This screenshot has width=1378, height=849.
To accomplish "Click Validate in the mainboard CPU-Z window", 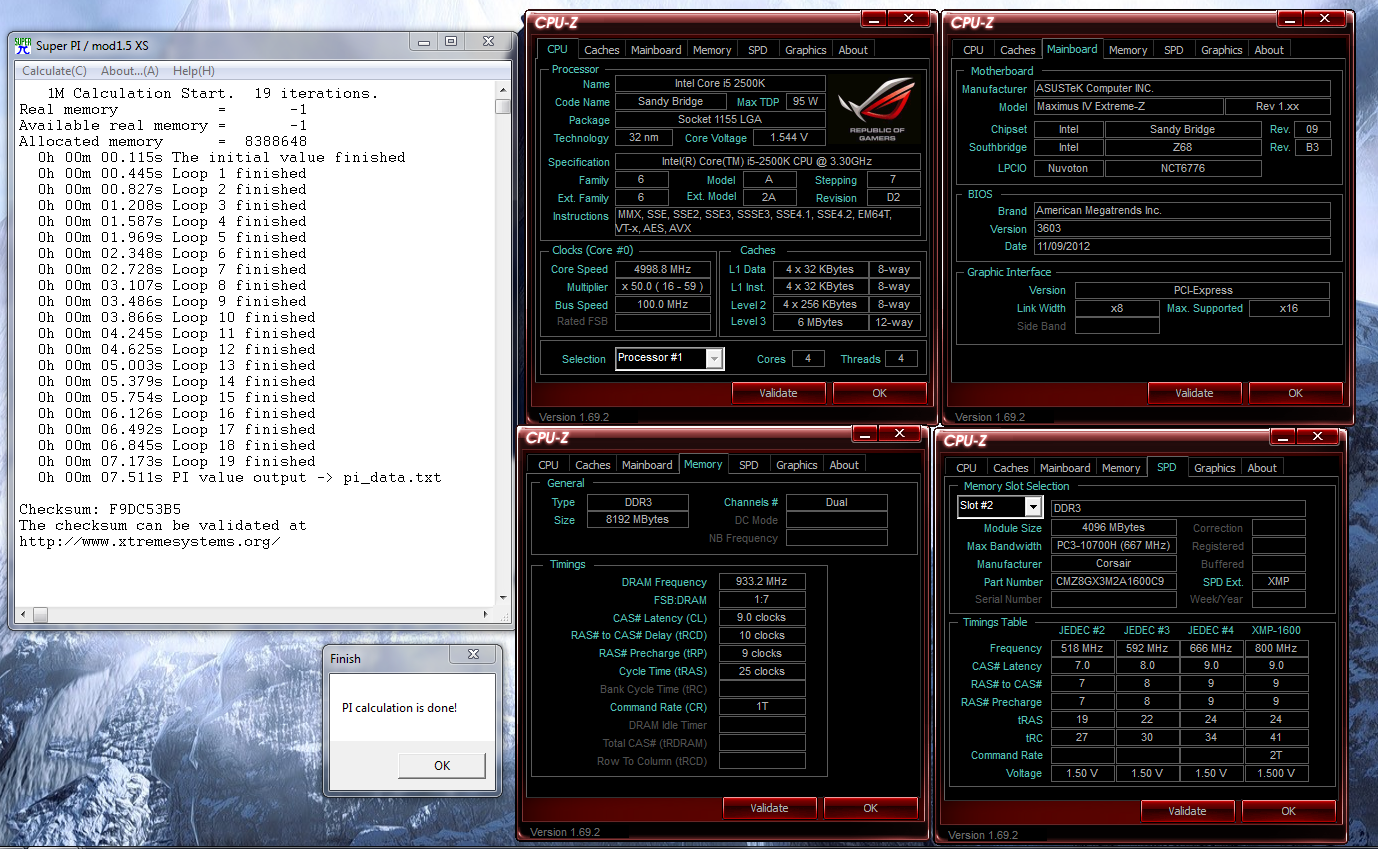I will click(1194, 393).
